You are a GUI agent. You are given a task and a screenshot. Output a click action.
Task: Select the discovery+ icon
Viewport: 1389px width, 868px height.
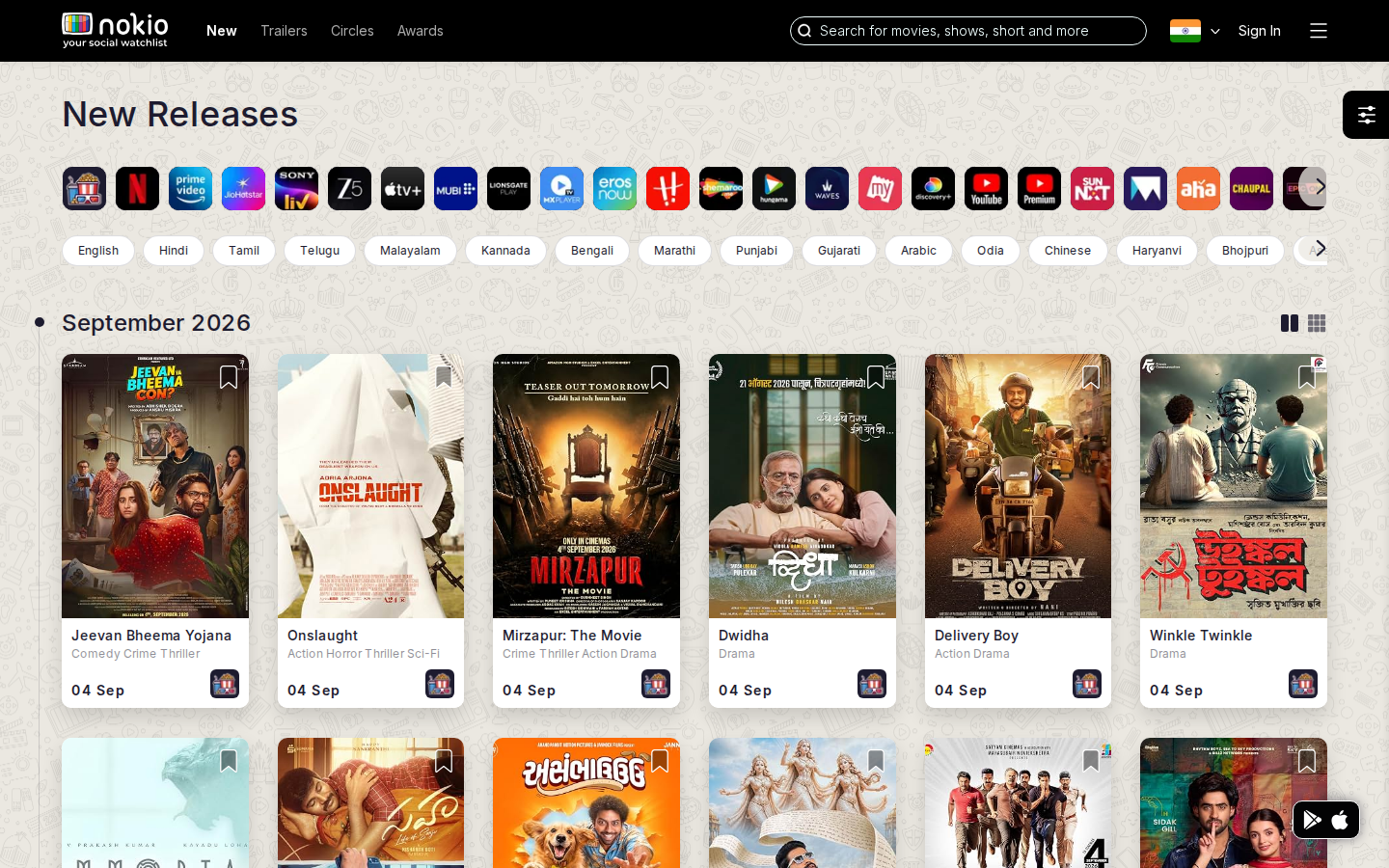point(933,189)
